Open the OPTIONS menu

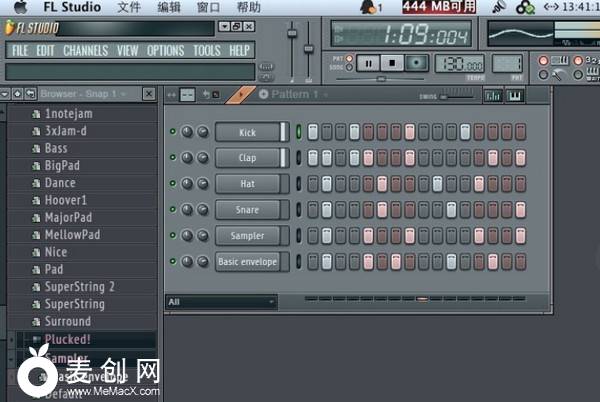[165, 50]
